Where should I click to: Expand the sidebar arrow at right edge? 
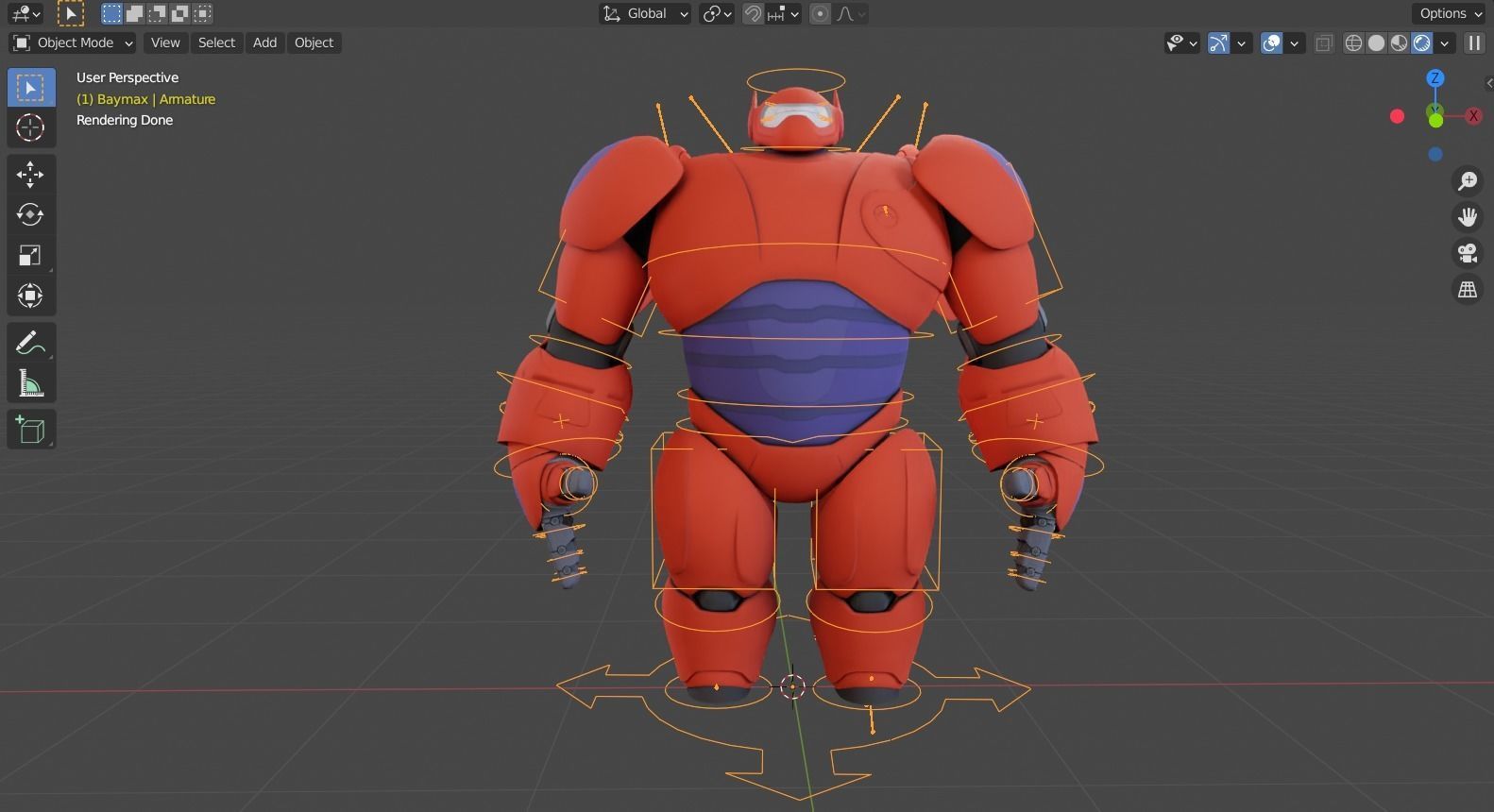click(1489, 84)
